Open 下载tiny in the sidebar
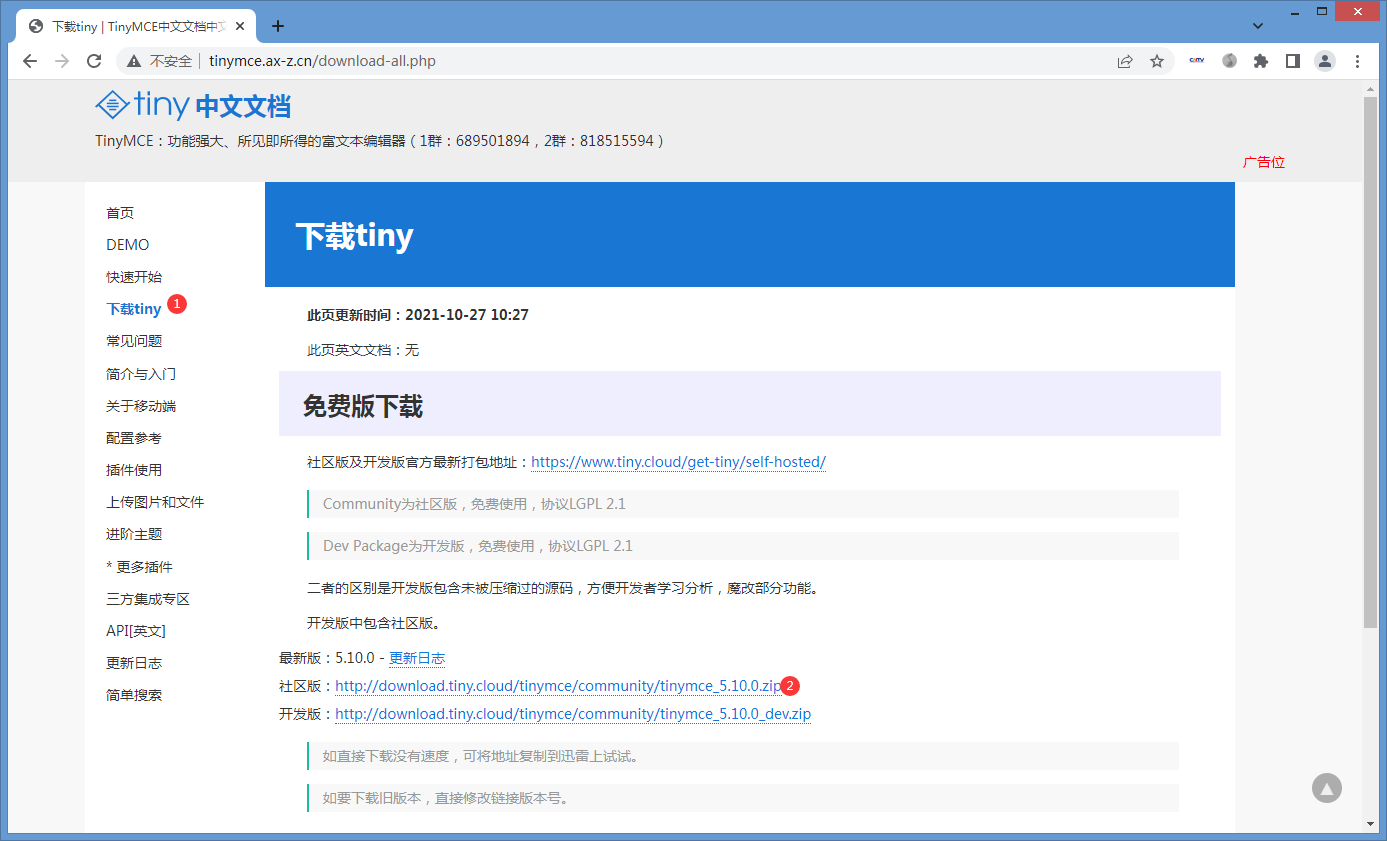 point(134,309)
